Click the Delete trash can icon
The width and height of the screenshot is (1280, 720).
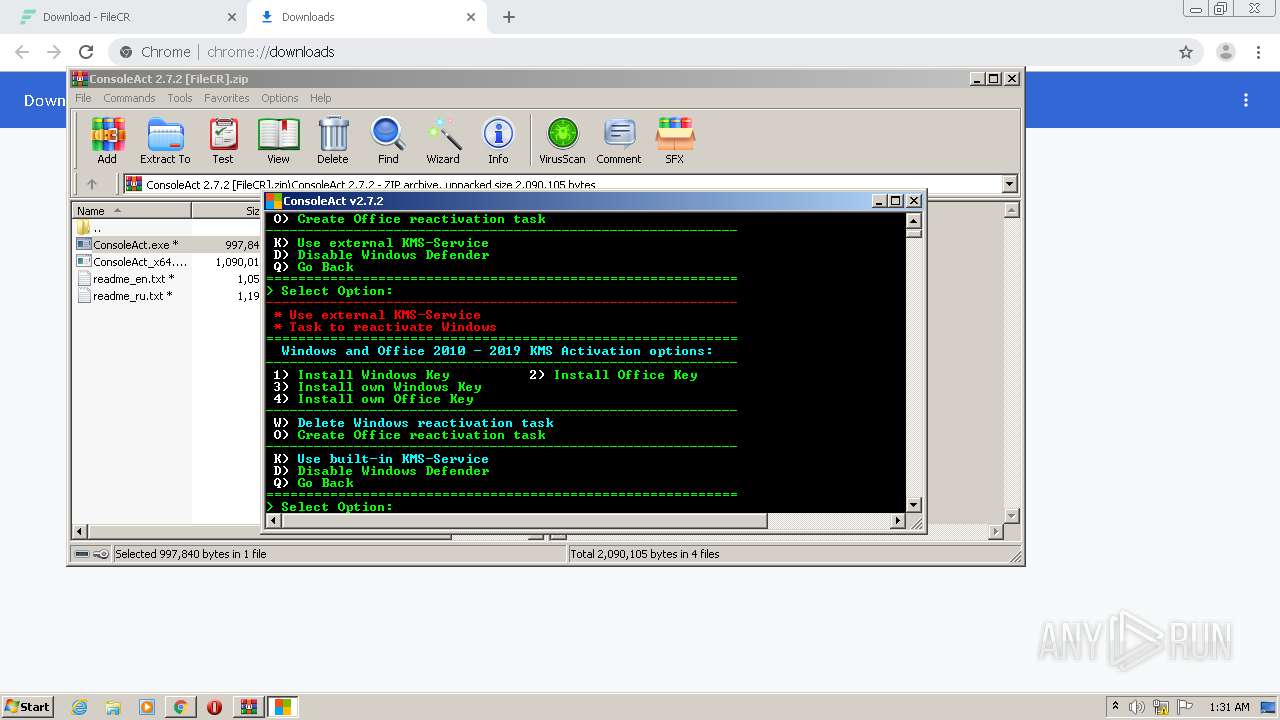click(333, 140)
